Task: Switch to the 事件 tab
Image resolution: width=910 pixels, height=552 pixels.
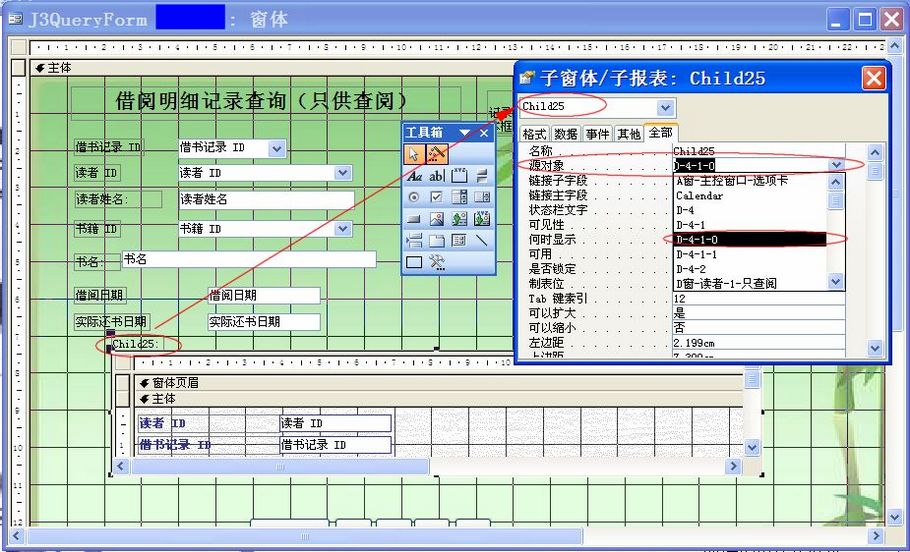Action: coord(597,134)
